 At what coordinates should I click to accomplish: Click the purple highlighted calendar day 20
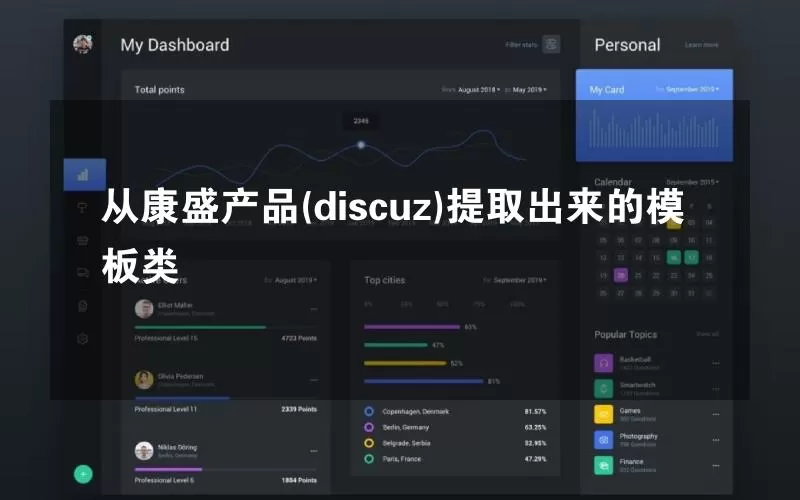[620, 276]
